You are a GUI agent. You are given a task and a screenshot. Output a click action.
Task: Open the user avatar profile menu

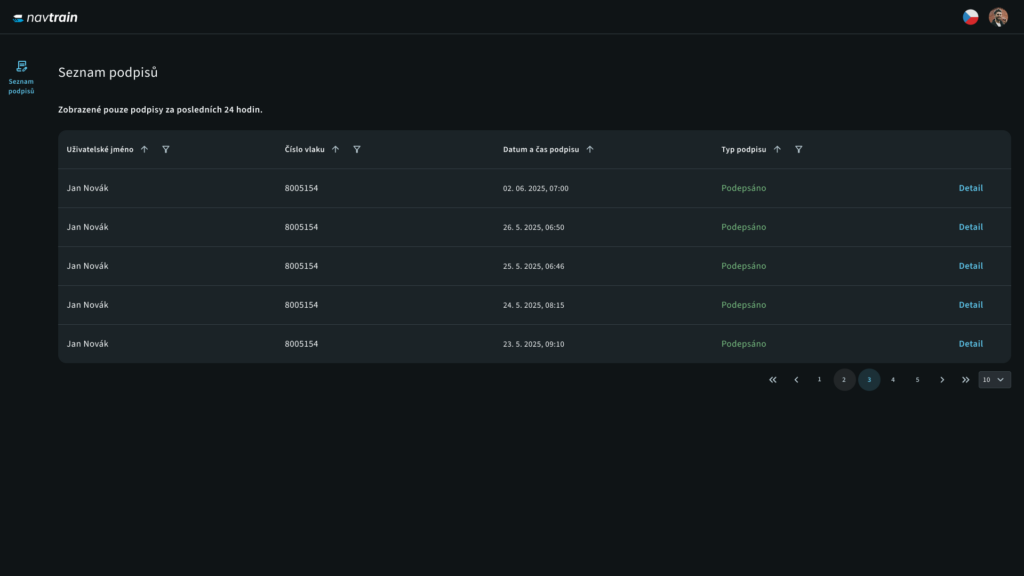[x=998, y=17]
